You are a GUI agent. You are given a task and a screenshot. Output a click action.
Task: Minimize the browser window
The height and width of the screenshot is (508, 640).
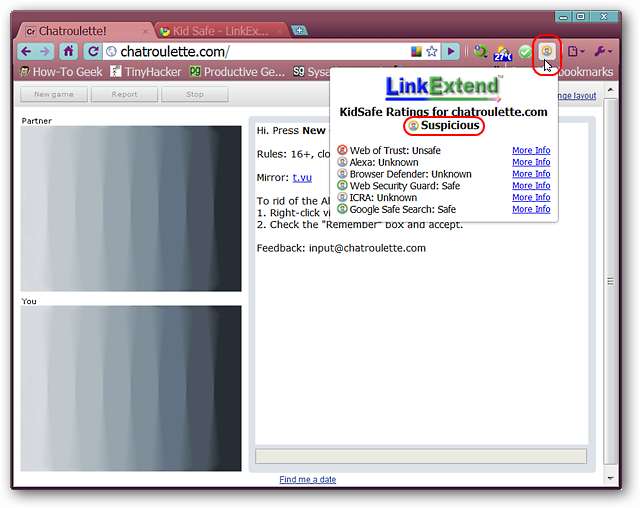pyautogui.click(x=564, y=17)
